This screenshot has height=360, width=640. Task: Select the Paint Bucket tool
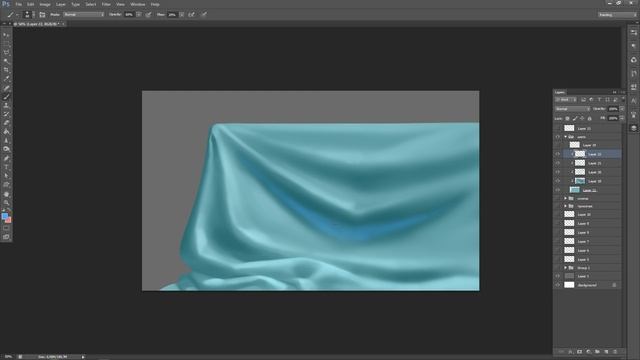(x=6, y=132)
